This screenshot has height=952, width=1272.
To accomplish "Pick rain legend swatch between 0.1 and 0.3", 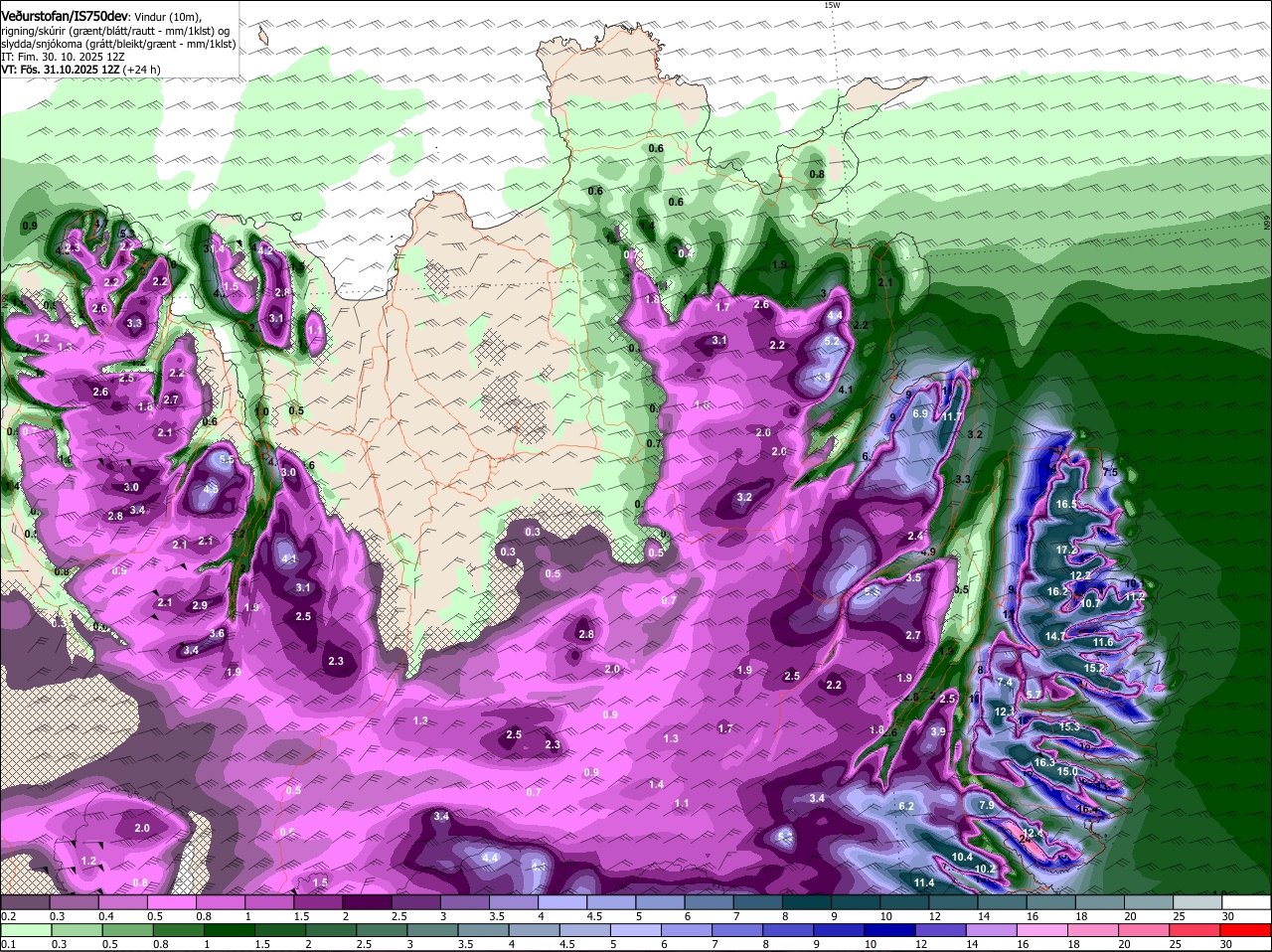I will coord(26,929).
